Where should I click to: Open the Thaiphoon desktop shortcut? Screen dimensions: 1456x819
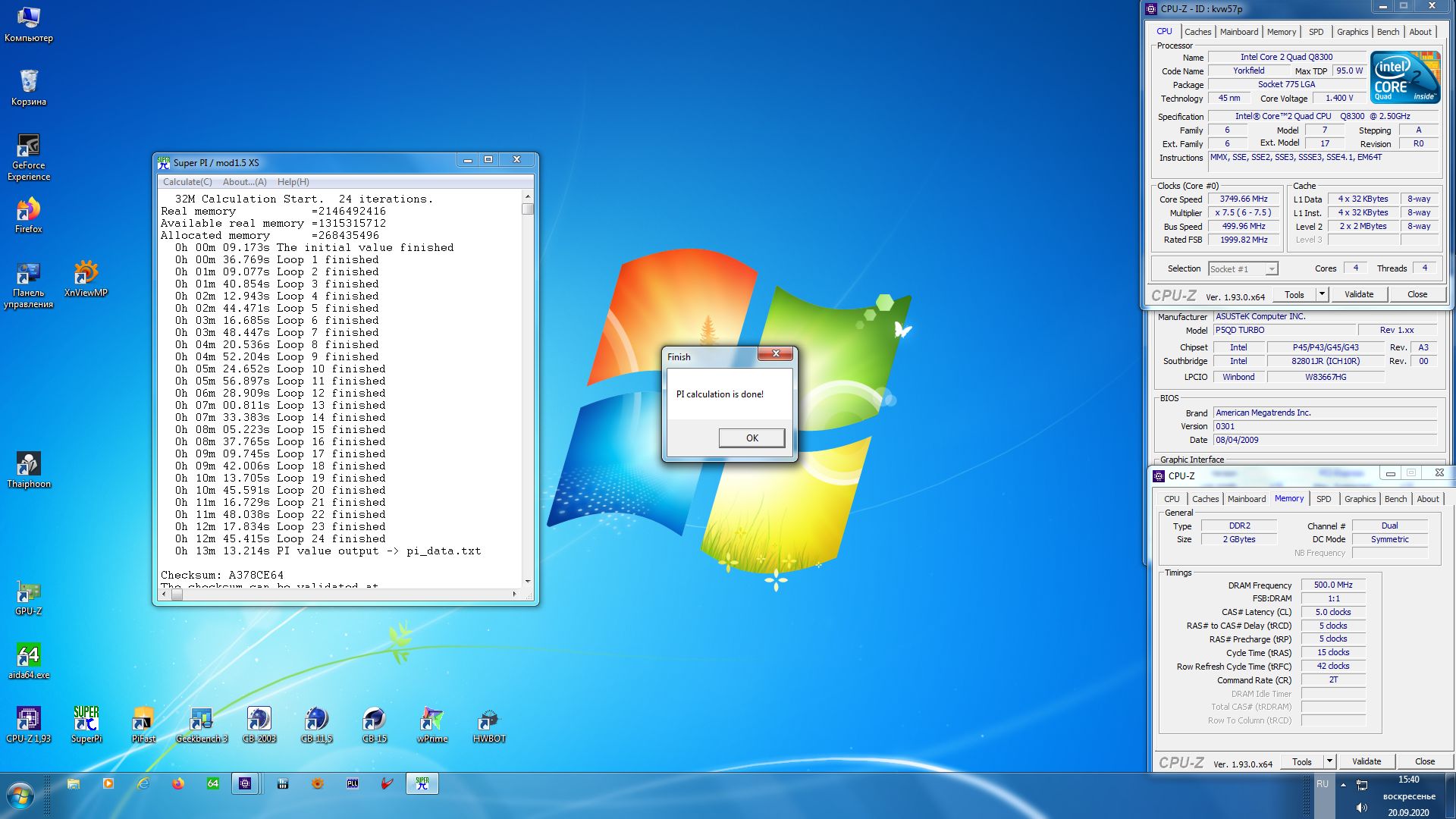[29, 470]
